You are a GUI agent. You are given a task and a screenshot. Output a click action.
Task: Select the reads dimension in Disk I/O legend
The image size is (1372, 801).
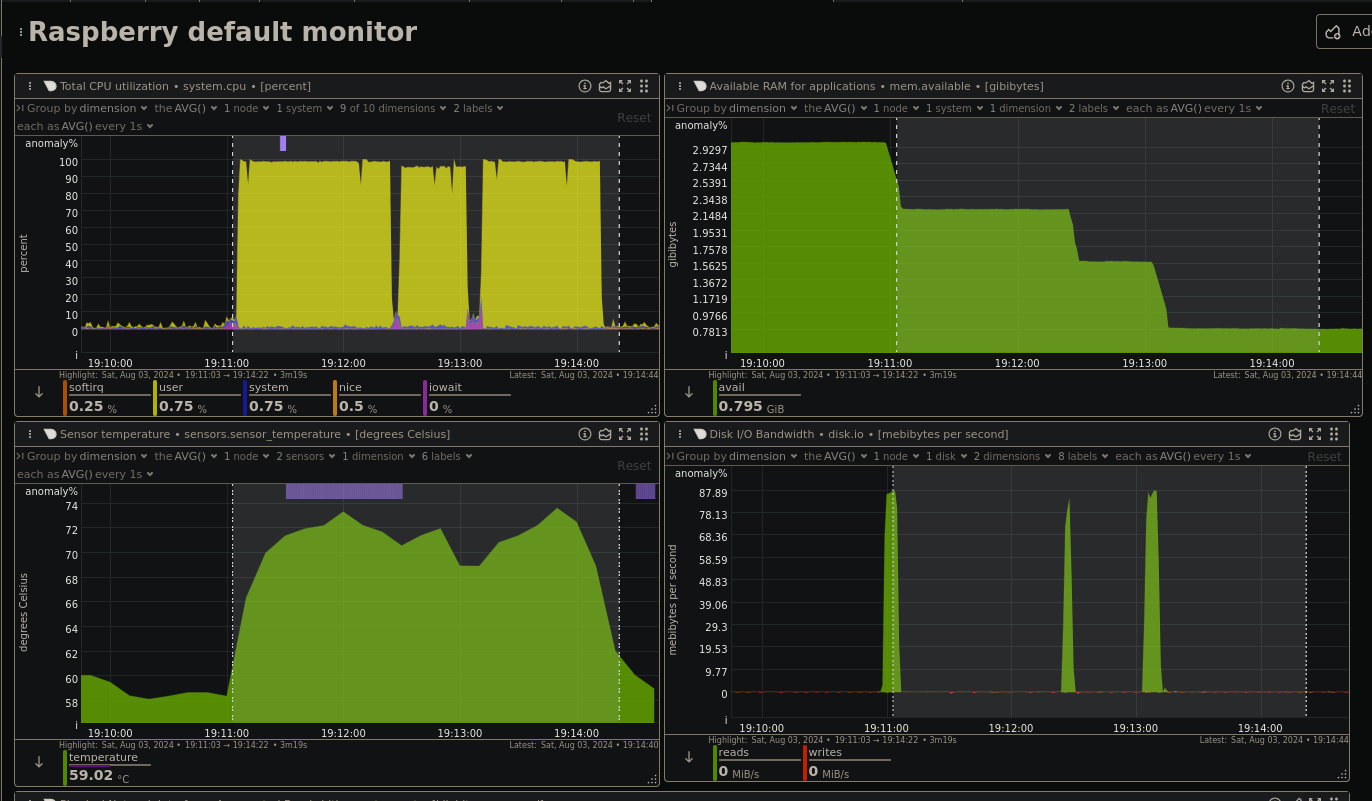756,763
